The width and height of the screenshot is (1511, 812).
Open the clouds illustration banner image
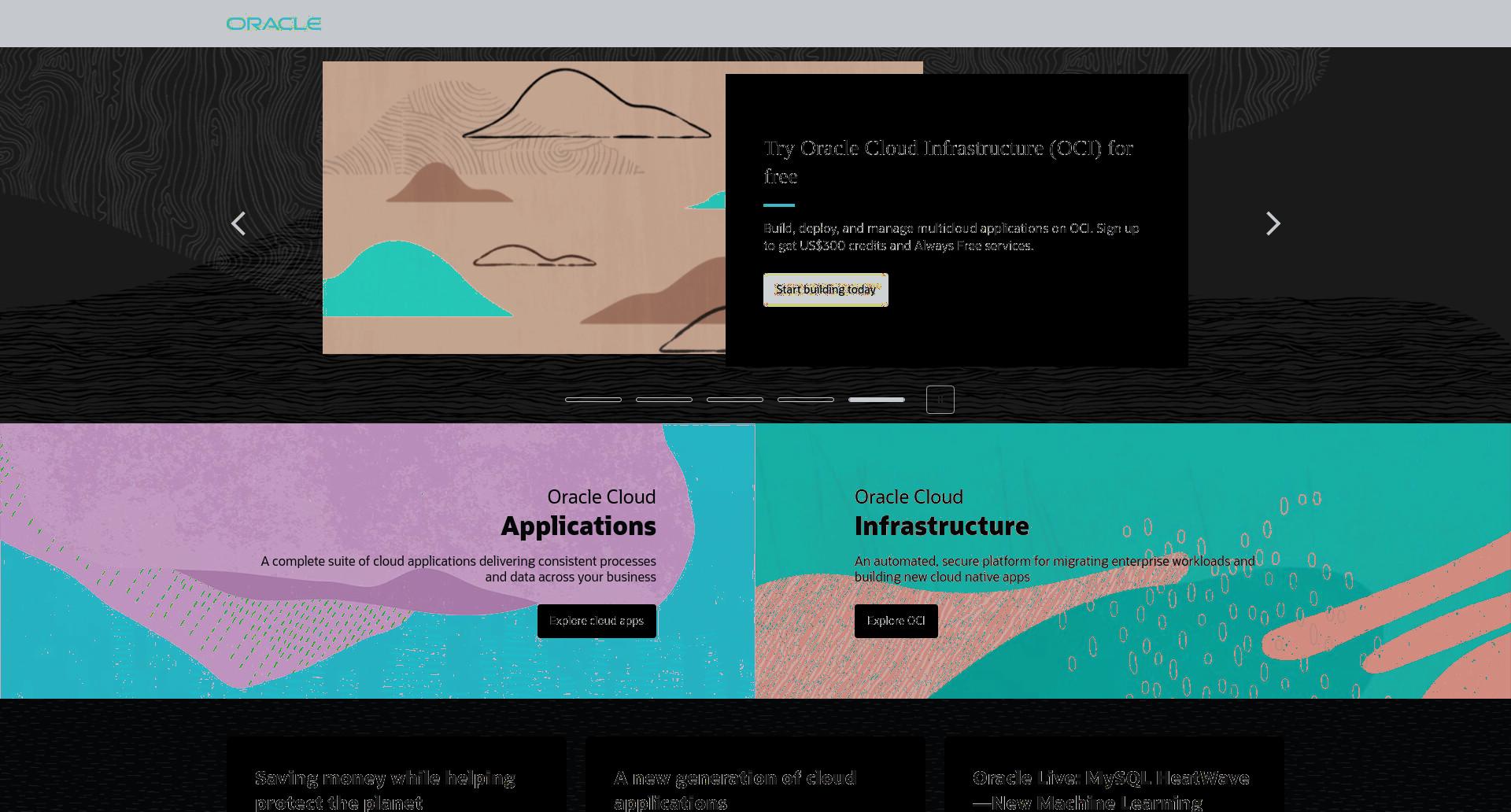click(x=524, y=208)
